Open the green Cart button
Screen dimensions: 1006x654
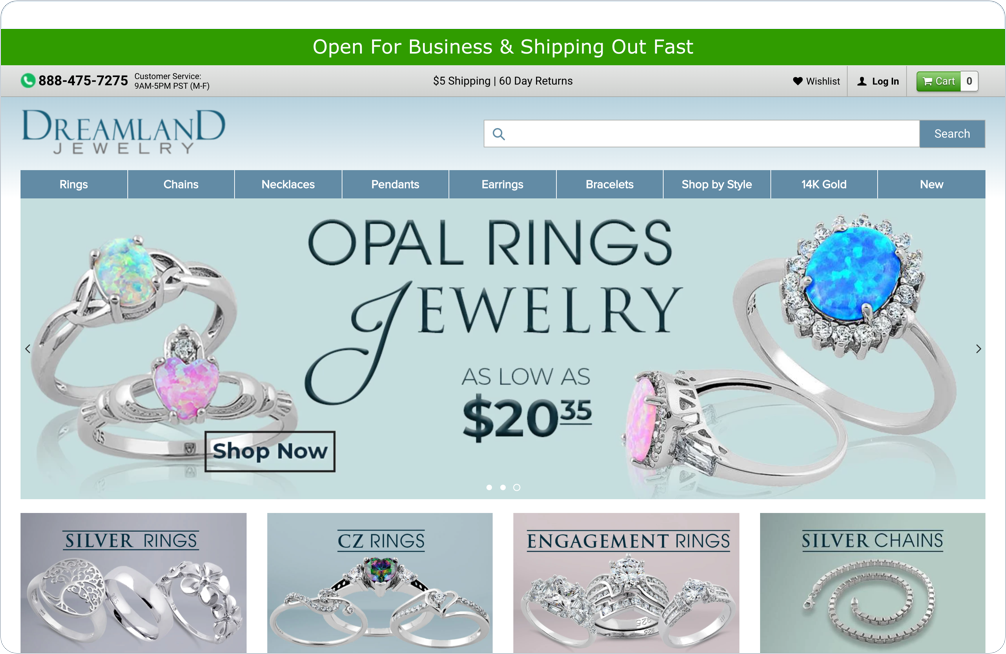(x=938, y=82)
